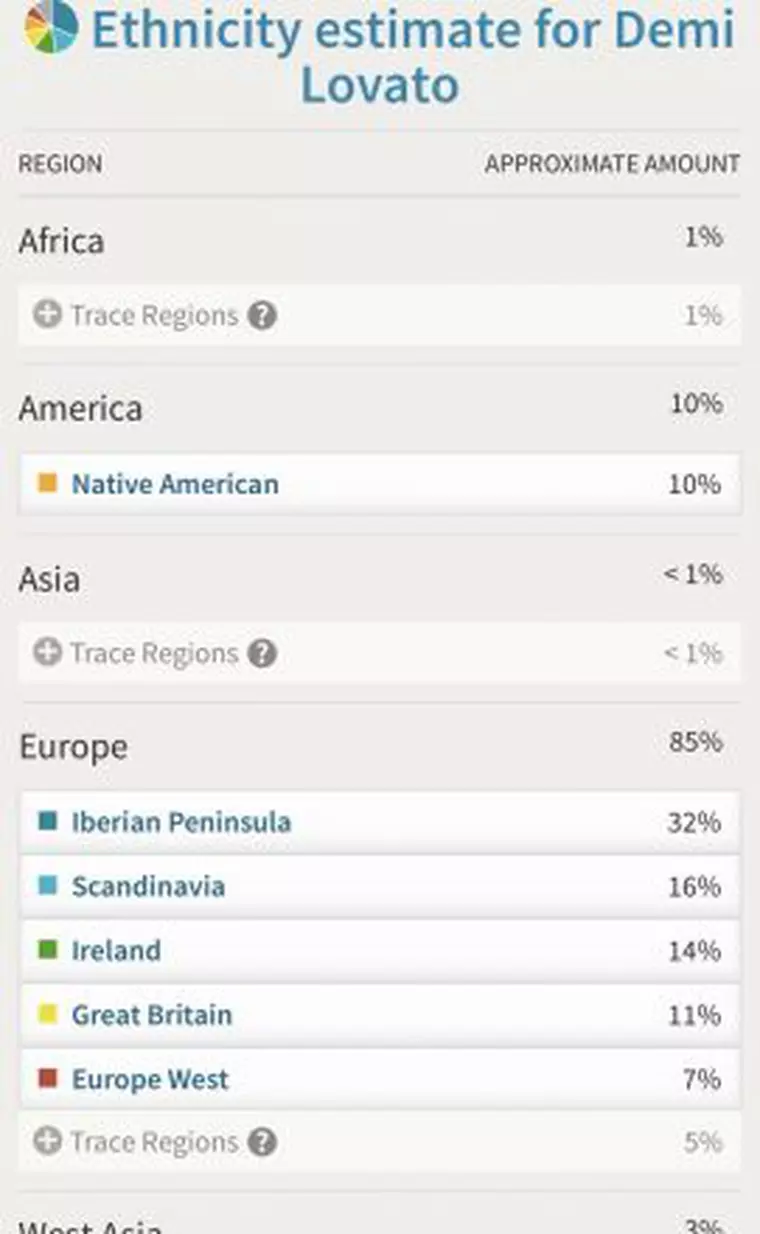Select the Great Britain region link

(151, 1015)
